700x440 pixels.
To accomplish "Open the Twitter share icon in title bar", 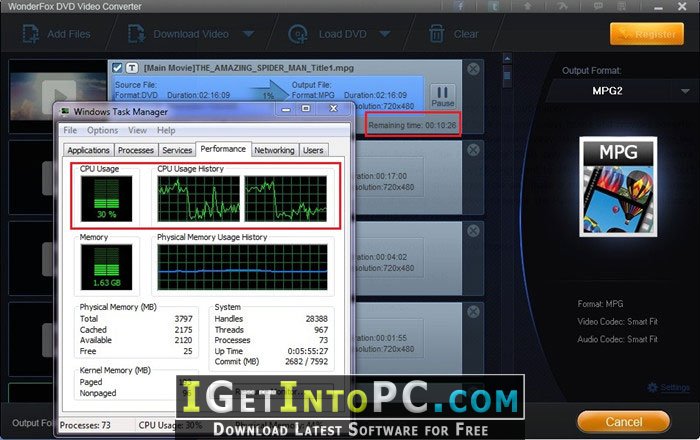I will click(x=493, y=6).
